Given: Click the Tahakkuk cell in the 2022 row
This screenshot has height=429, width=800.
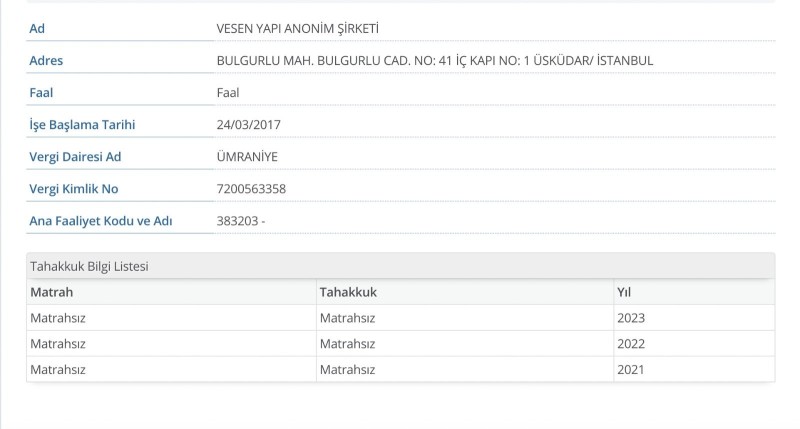Looking at the screenshot, I should [347, 344].
